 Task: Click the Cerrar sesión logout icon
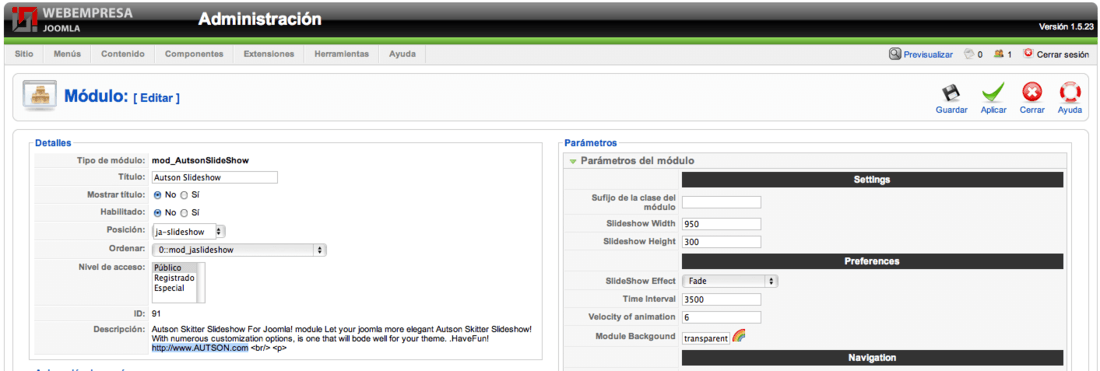tap(1028, 53)
